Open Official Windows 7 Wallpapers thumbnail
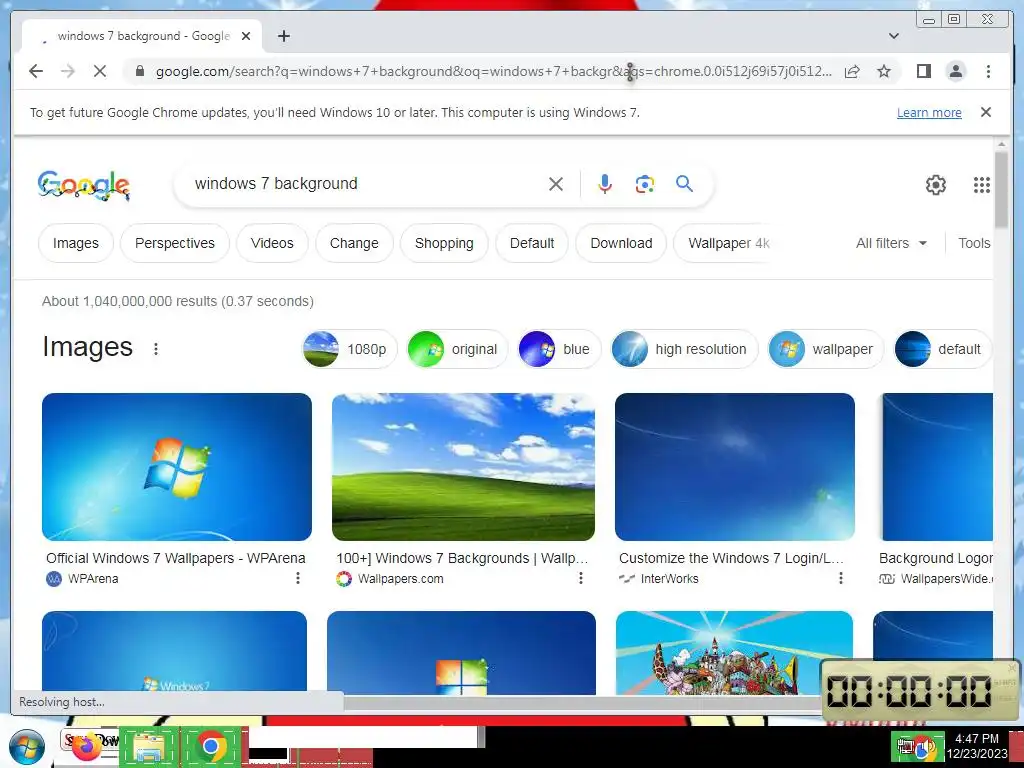The height and width of the screenshot is (768, 1024). point(177,467)
